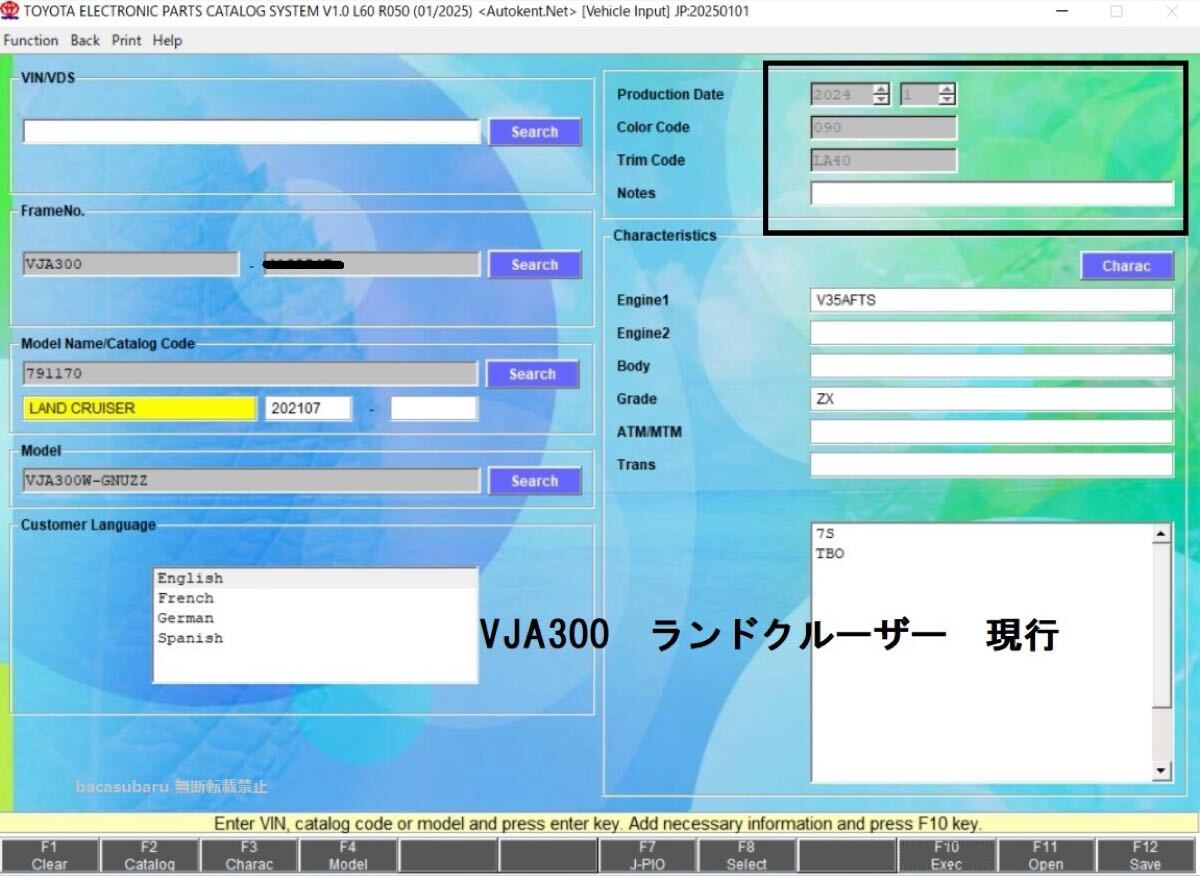The image size is (1200, 876).
Task: Choose Spanish from the Customer Language list
Action: [x=190, y=638]
